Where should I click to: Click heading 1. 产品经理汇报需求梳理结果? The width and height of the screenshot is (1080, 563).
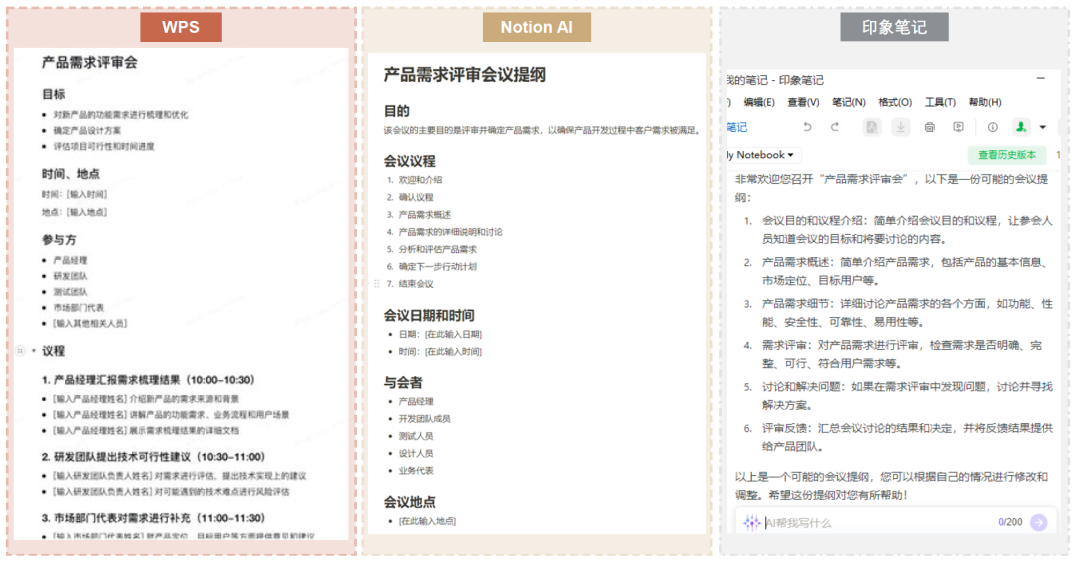tap(148, 380)
